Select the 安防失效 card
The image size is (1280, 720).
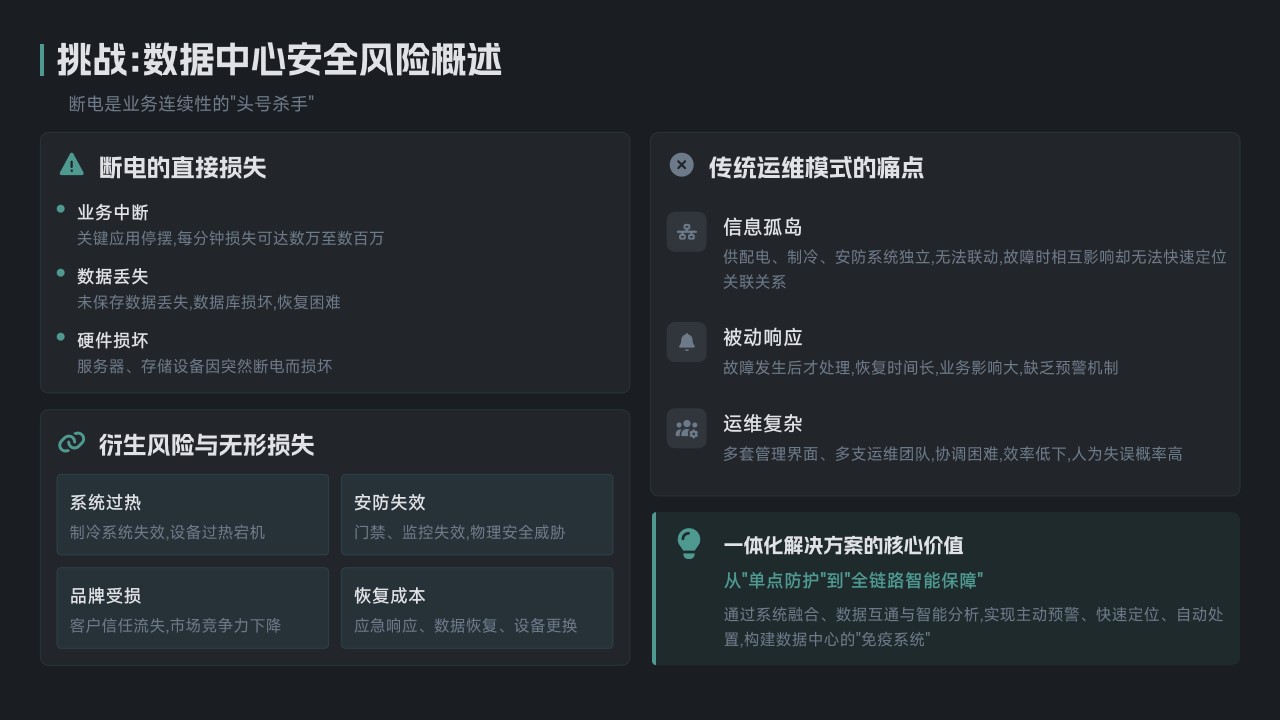pos(477,514)
